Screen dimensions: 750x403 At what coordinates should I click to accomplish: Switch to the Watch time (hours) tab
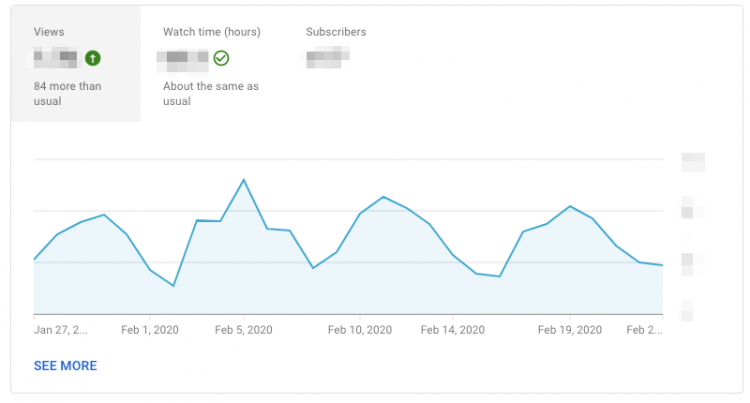[x=211, y=32]
